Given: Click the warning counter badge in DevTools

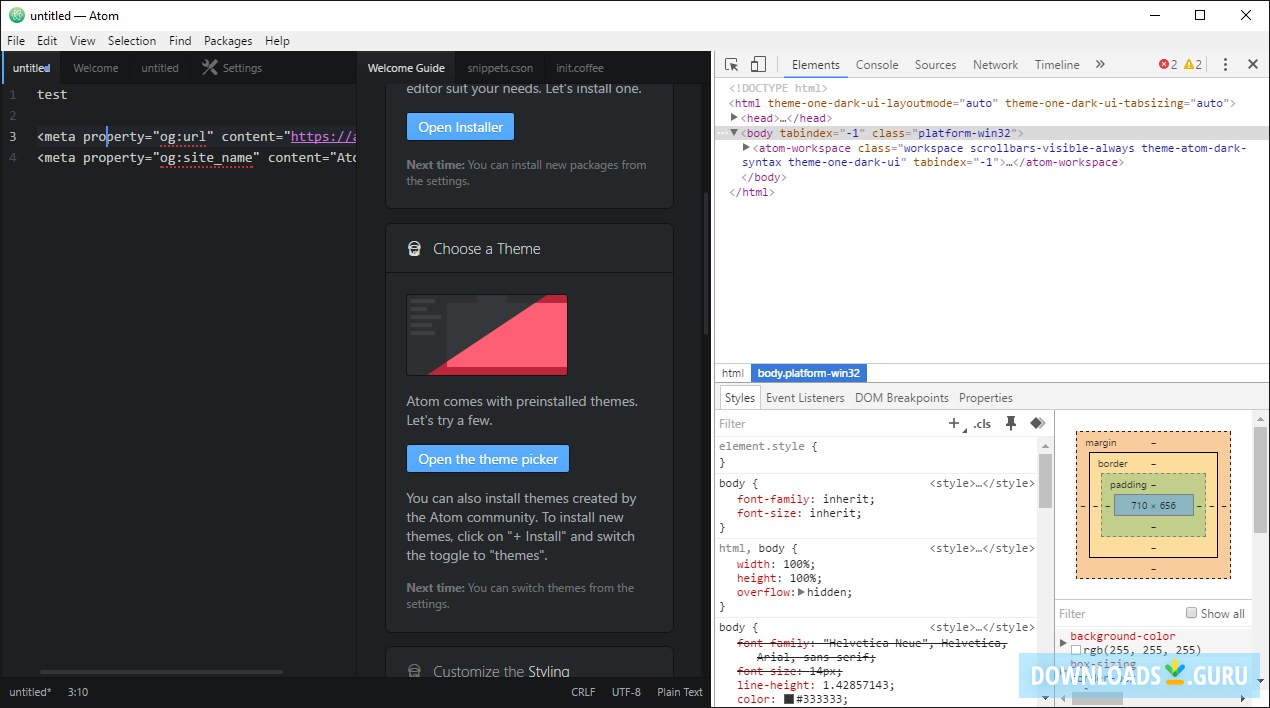Looking at the screenshot, I should pyautogui.click(x=1195, y=64).
